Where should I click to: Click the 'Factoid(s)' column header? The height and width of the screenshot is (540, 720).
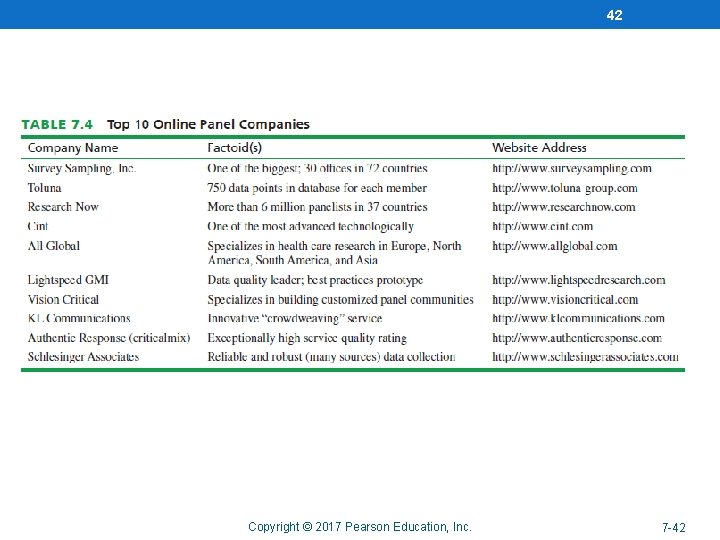[235, 148]
